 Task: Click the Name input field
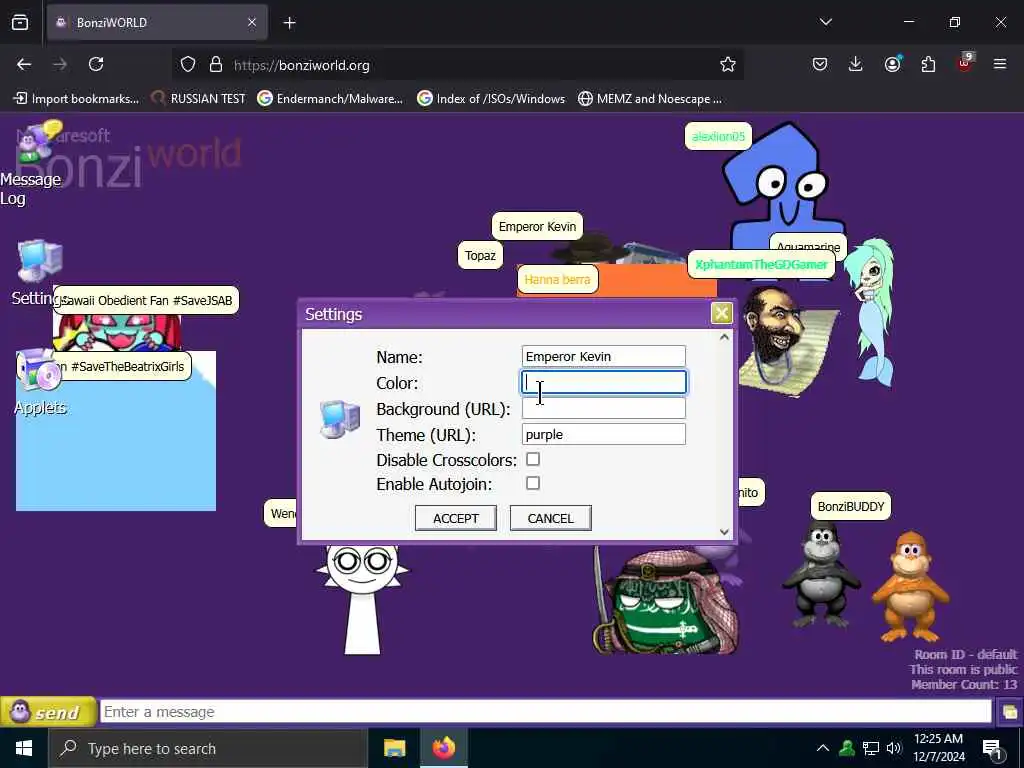[x=604, y=357]
